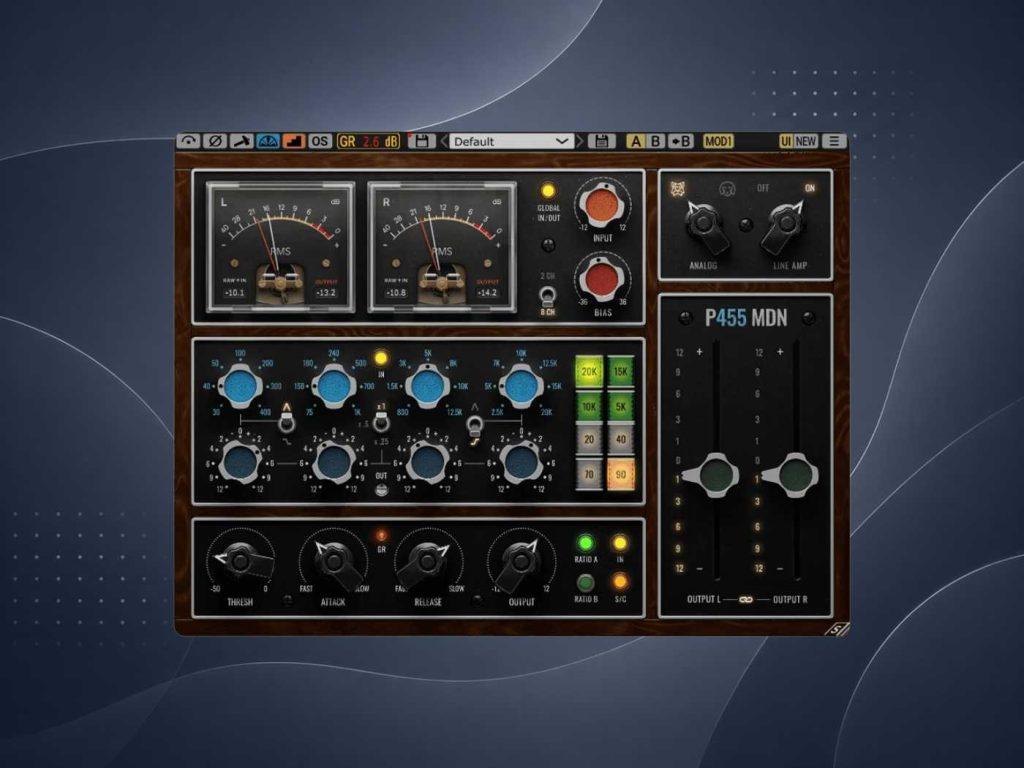Click the high-mid band gain knob
1024x768 pixels.
(x=428, y=461)
